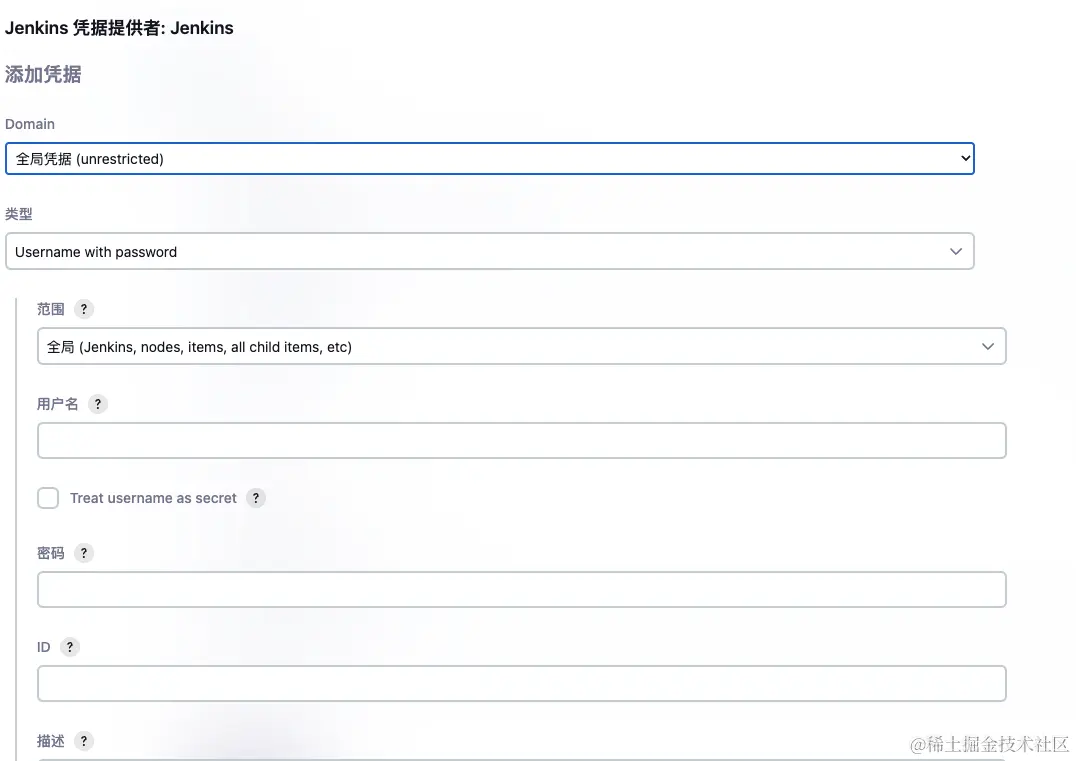Image resolution: width=1076 pixels, height=761 pixels.
Task: Click the help icon next to 范围
Action: (84, 309)
